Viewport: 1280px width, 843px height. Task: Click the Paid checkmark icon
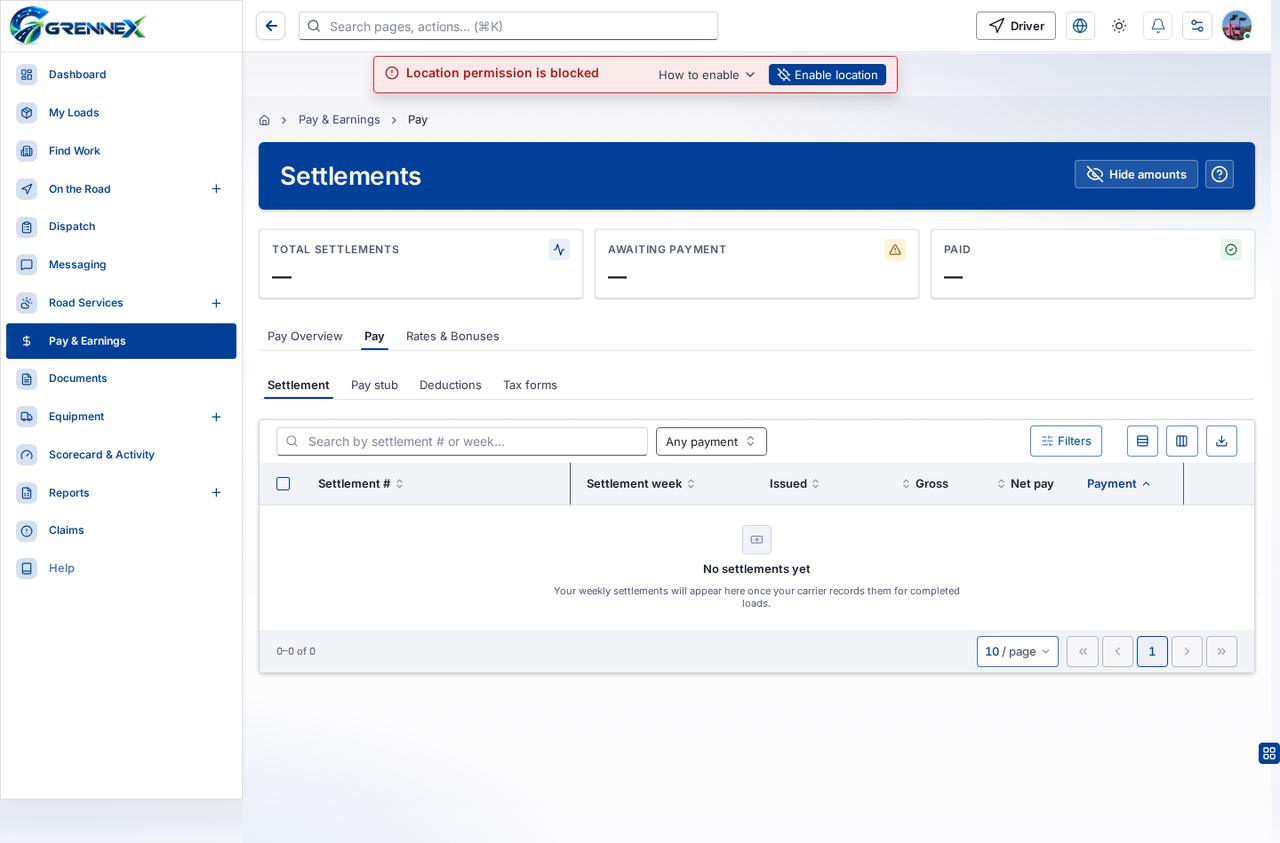click(1231, 250)
